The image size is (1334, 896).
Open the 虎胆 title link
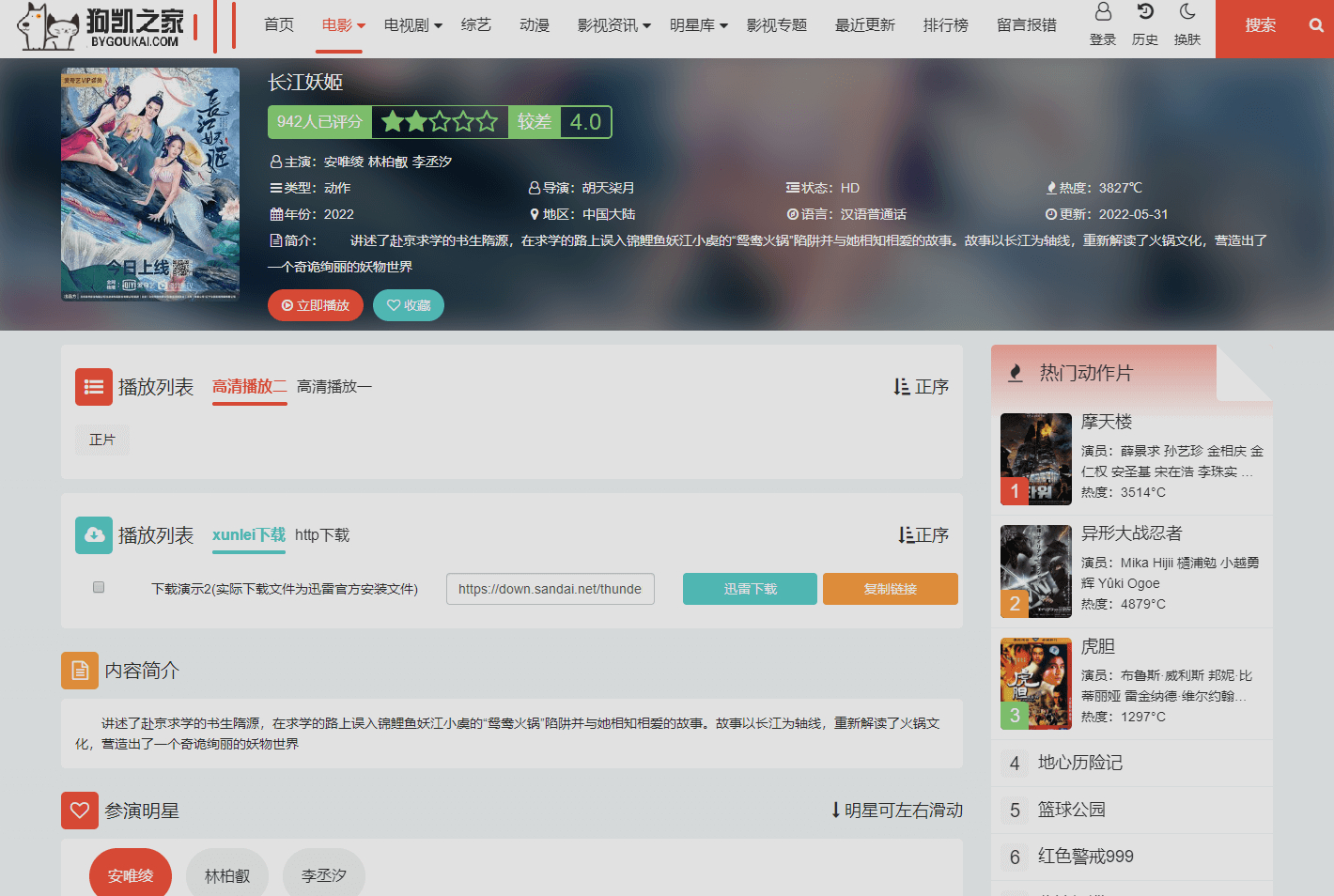tap(1098, 646)
